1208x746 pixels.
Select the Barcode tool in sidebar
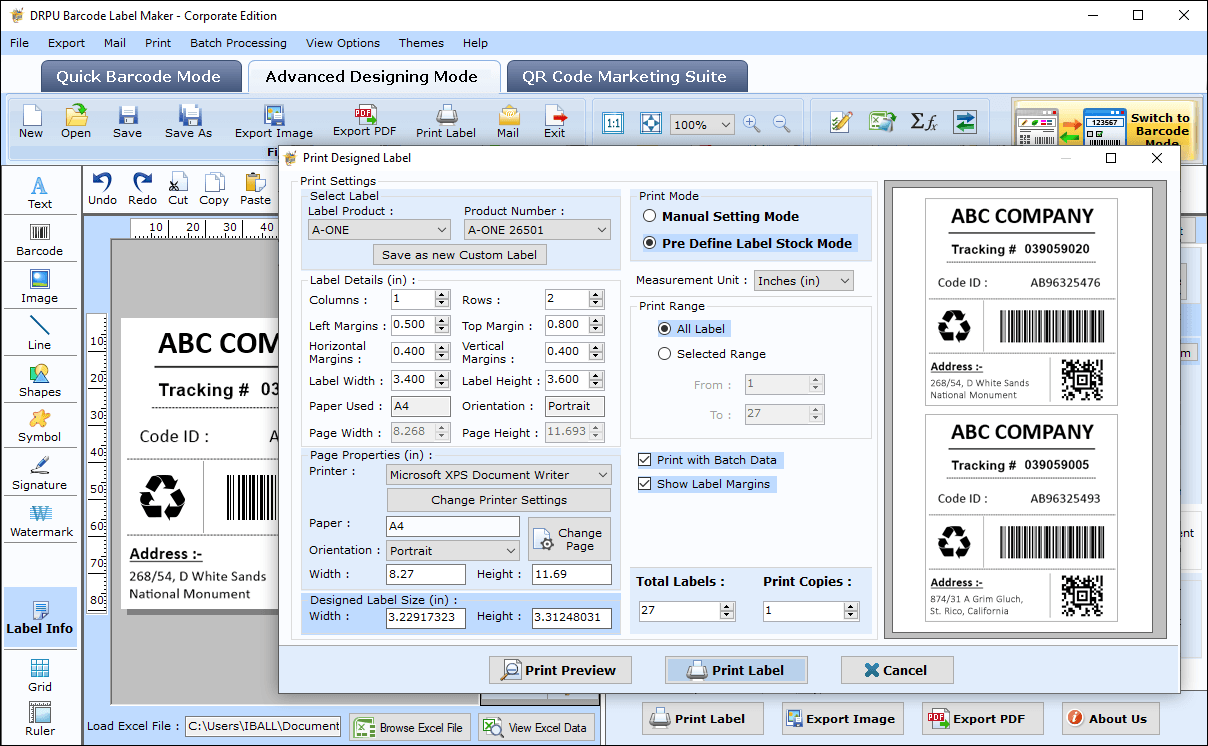pyautogui.click(x=40, y=239)
